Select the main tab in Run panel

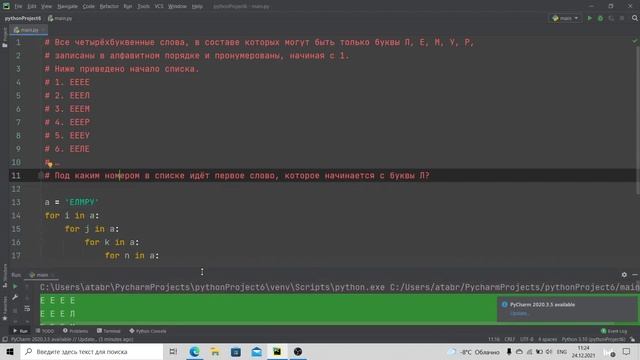pos(40,275)
